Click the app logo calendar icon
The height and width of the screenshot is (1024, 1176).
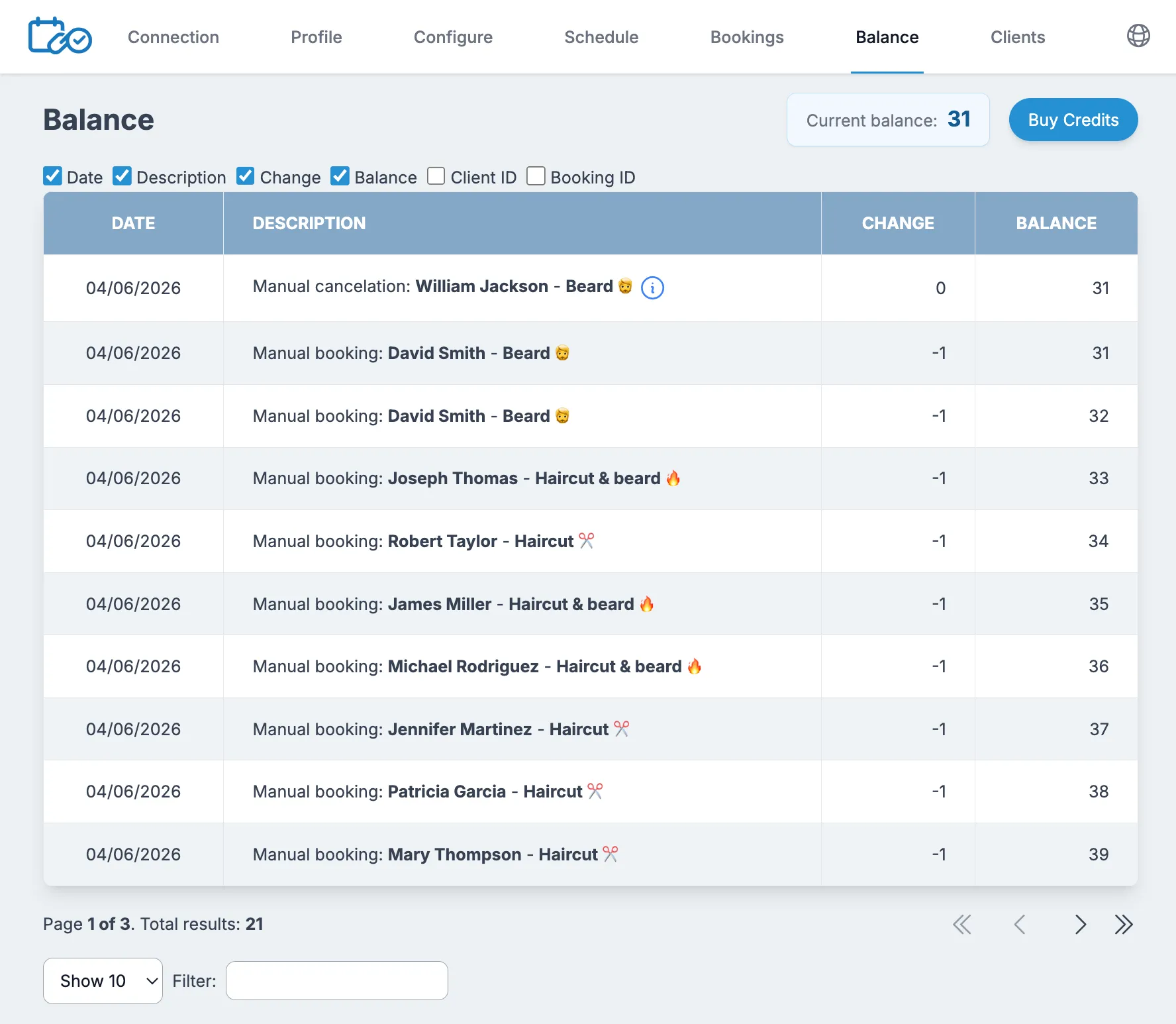[60, 36]
